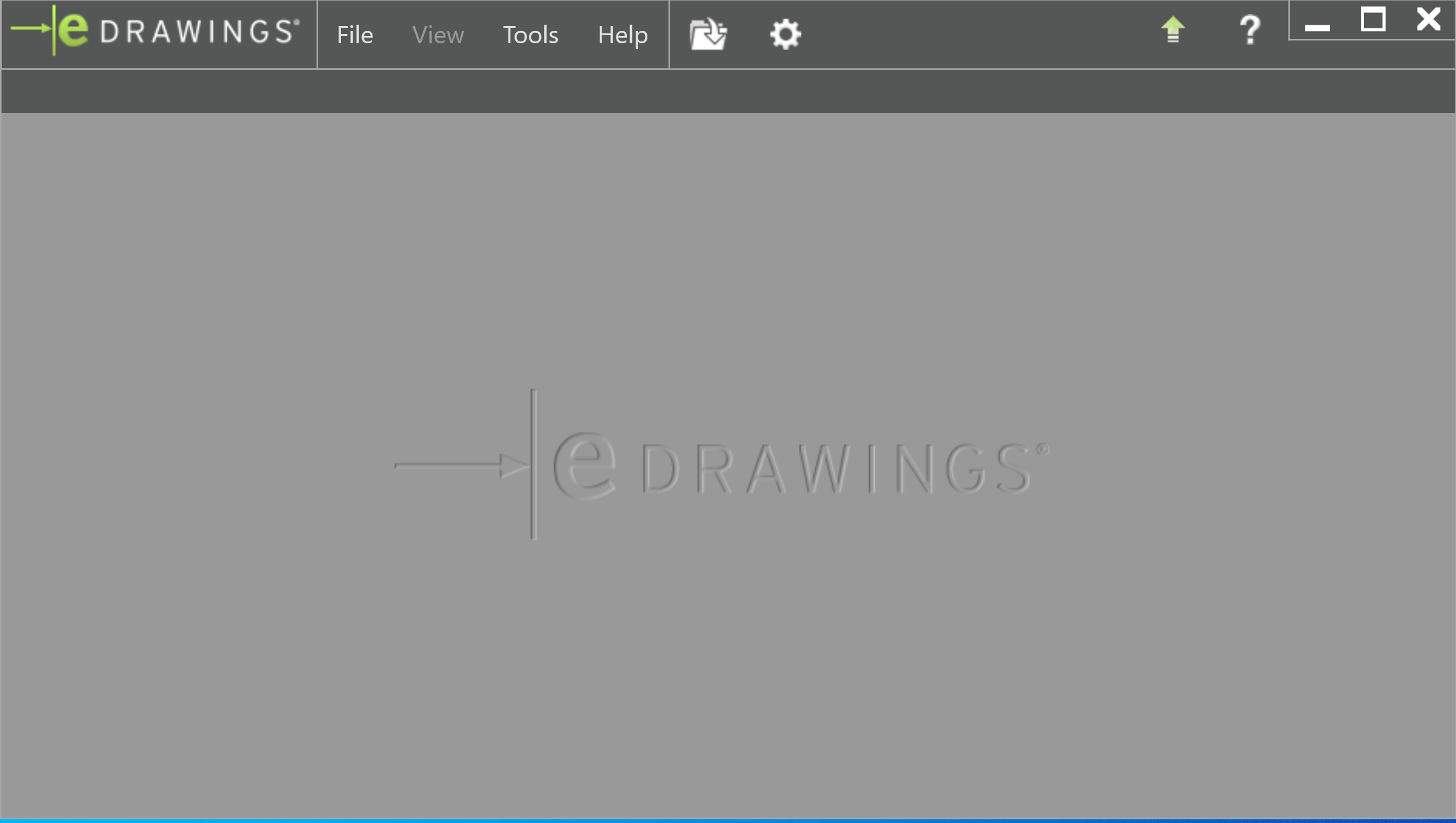Open the File menu
This screenshot has width=1456, height=823.
355,35
